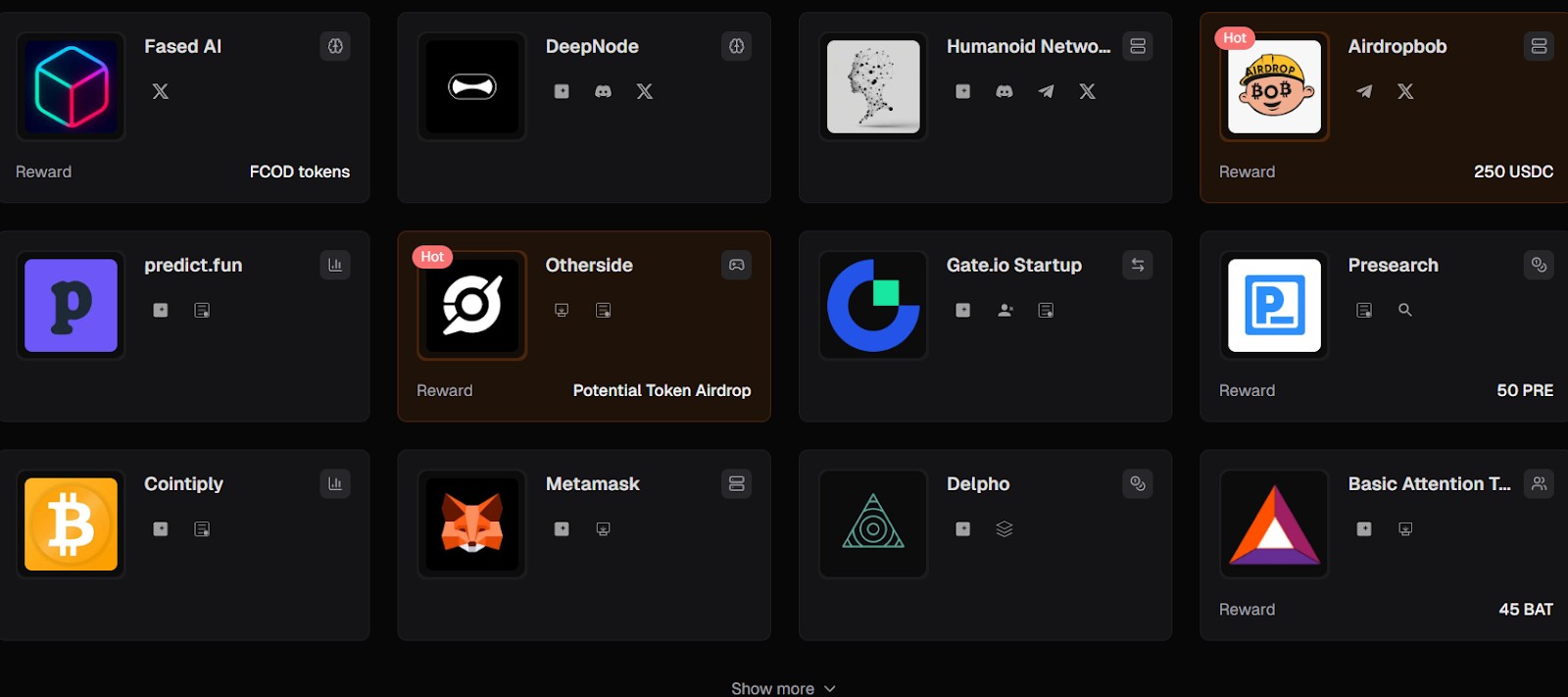Image resolution: width=1568 pixels, height=697 pixels.
Task: Open Airdropbob's X (Twitter) icon
Action: pyautogui.click(x=1405, y=91)
